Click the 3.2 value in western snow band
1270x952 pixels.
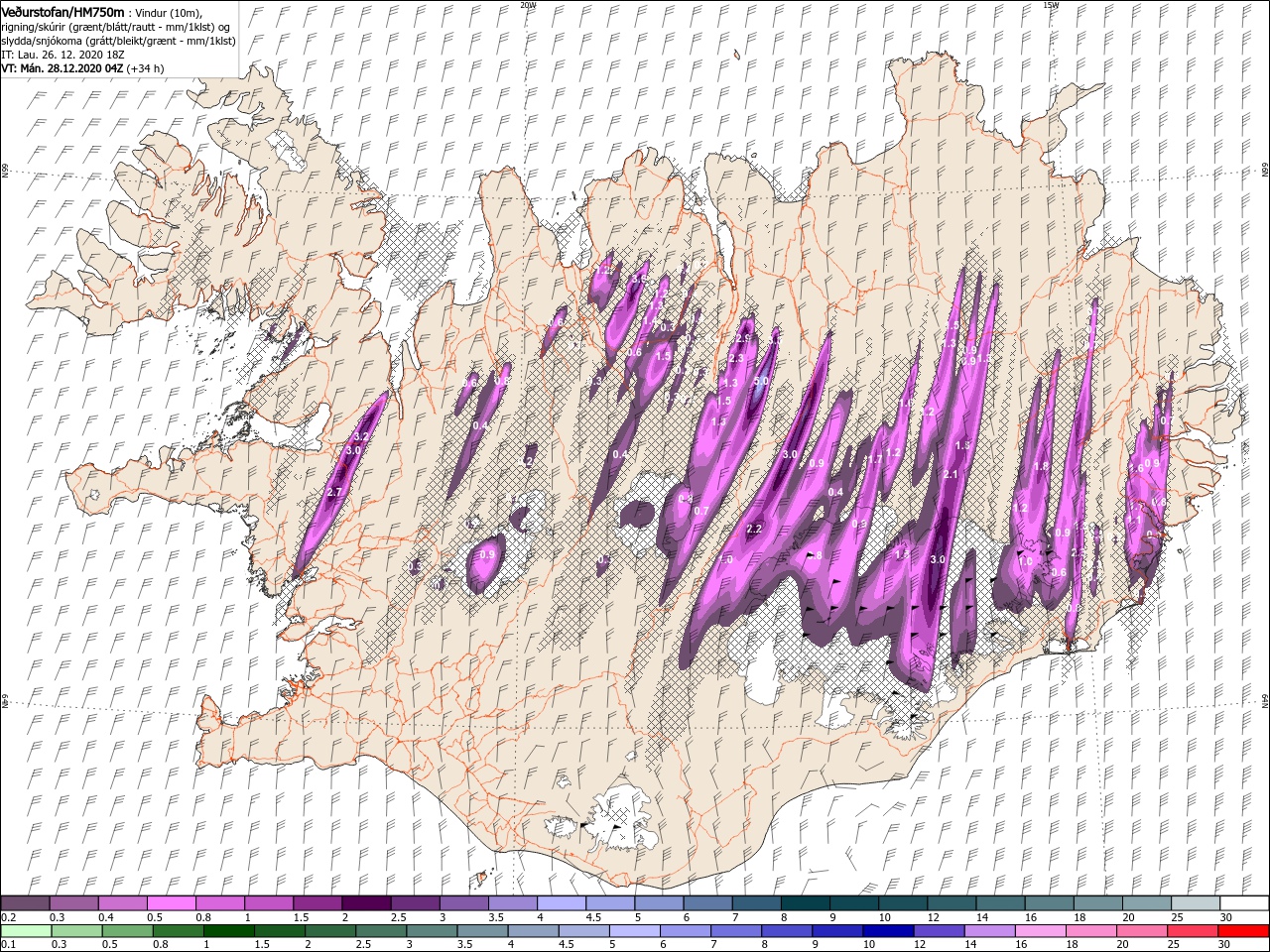[361, 436]
